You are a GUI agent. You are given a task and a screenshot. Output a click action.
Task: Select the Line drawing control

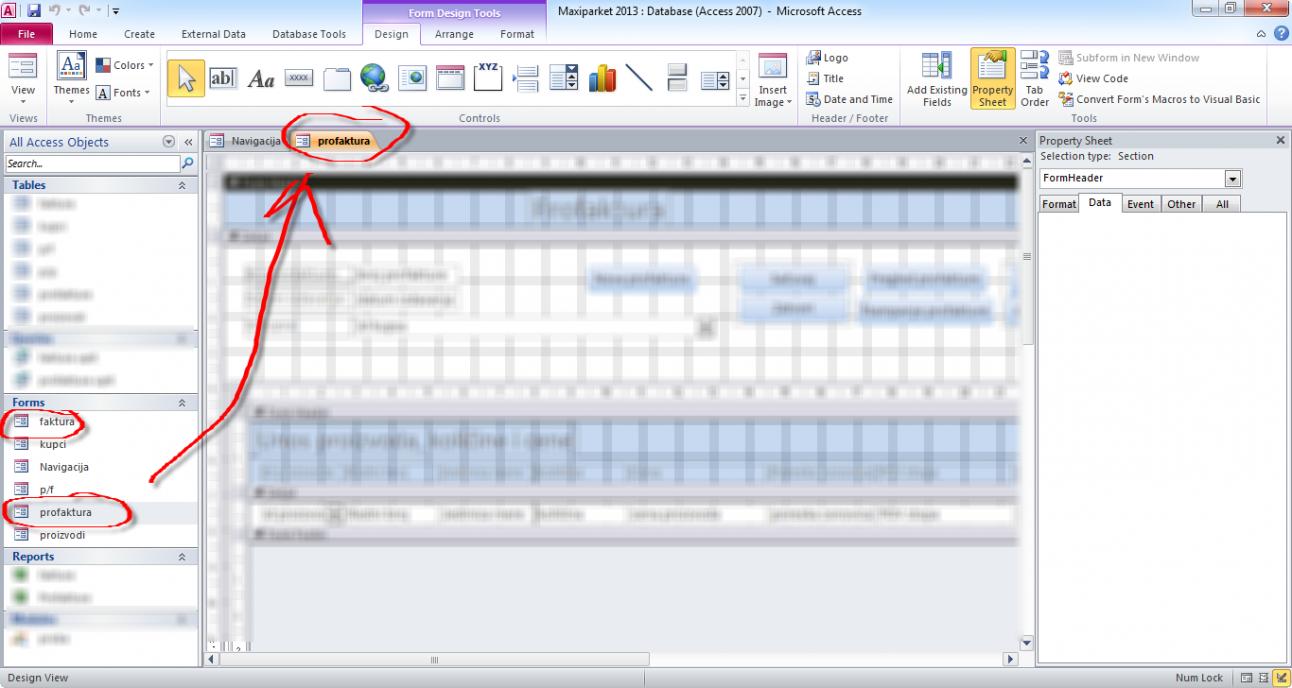click(640, 78)
